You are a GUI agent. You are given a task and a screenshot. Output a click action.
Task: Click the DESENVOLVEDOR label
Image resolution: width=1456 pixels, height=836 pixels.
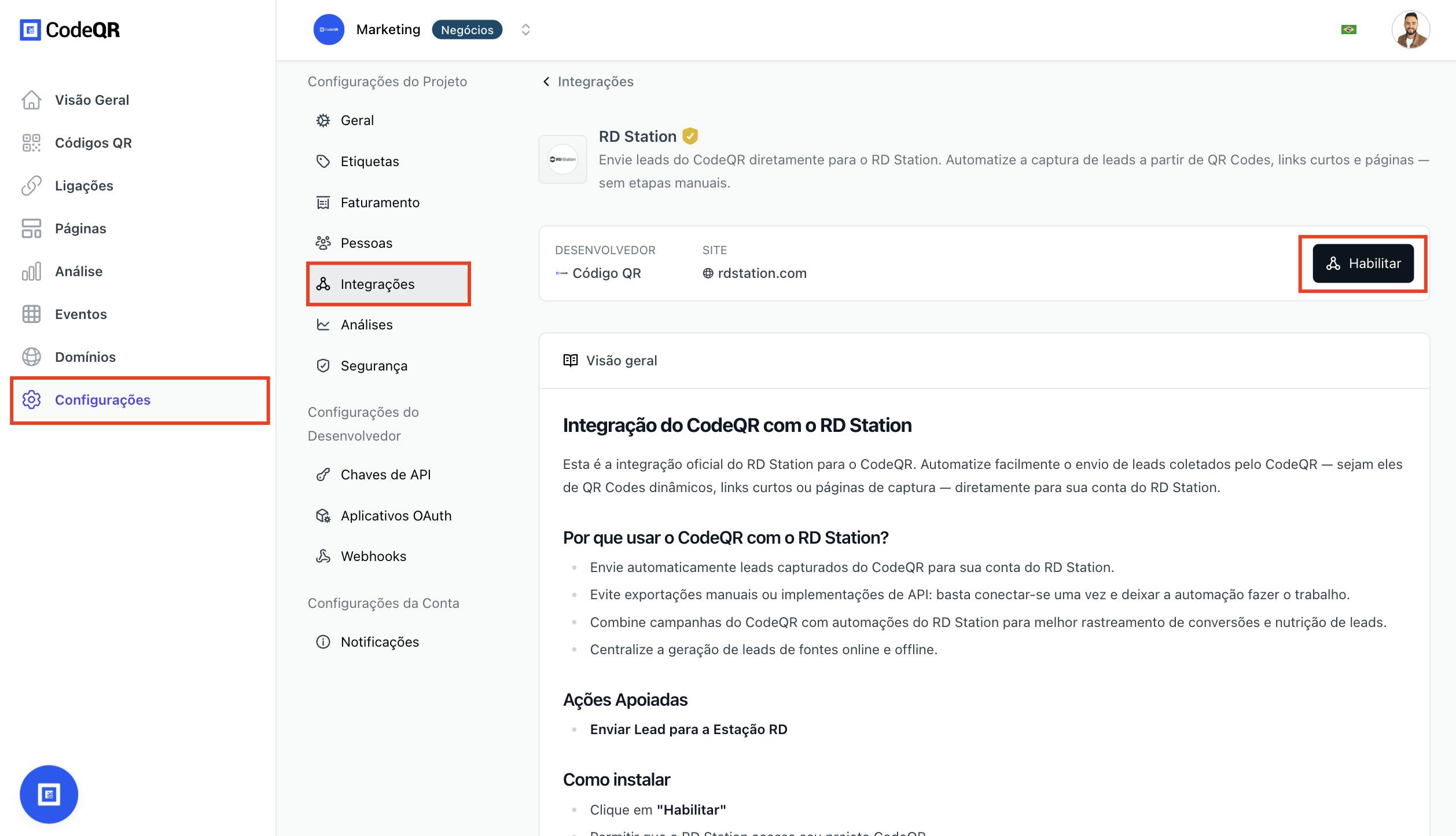[605, 250]
